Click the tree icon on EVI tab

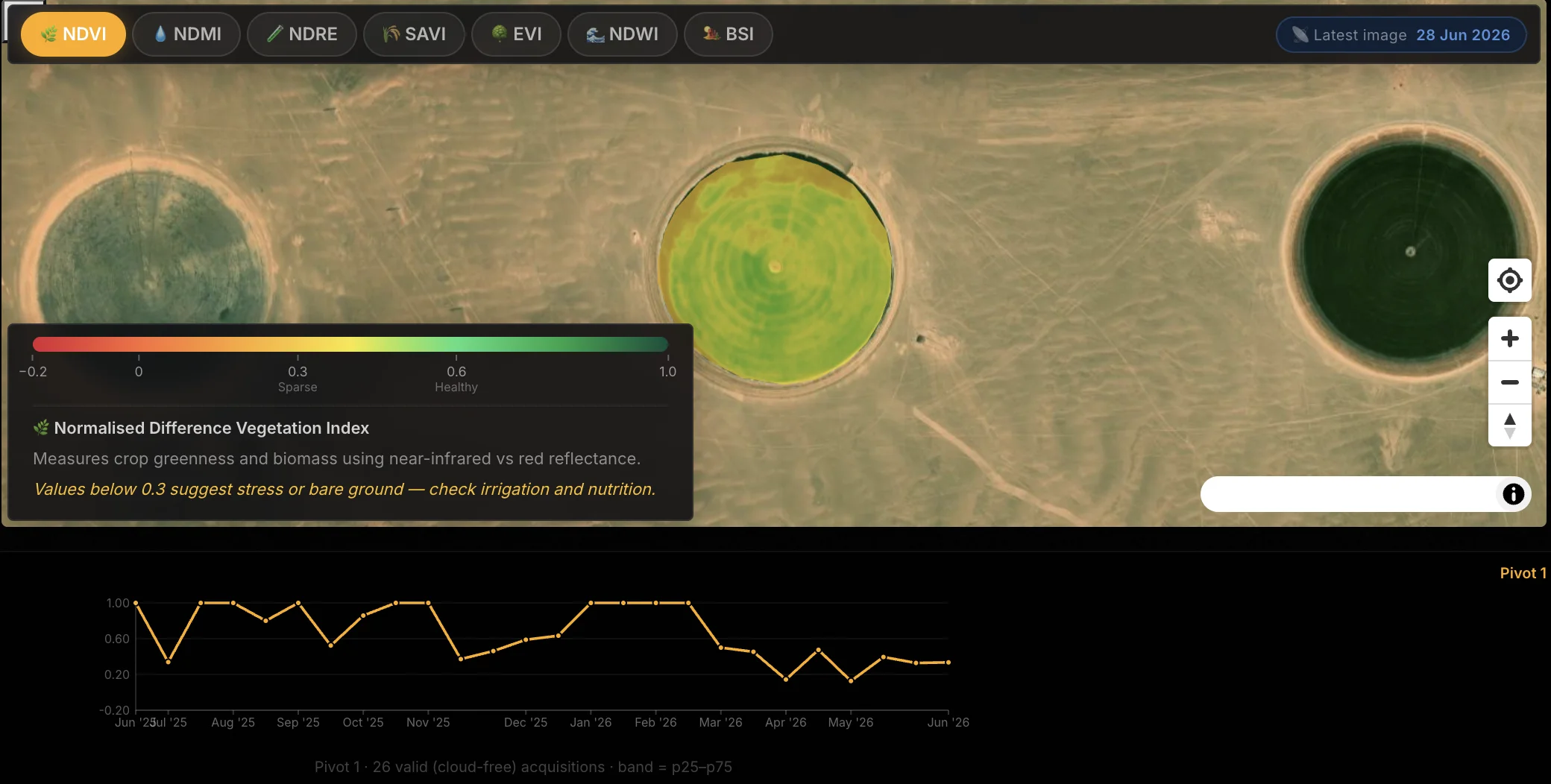point(500,34)
